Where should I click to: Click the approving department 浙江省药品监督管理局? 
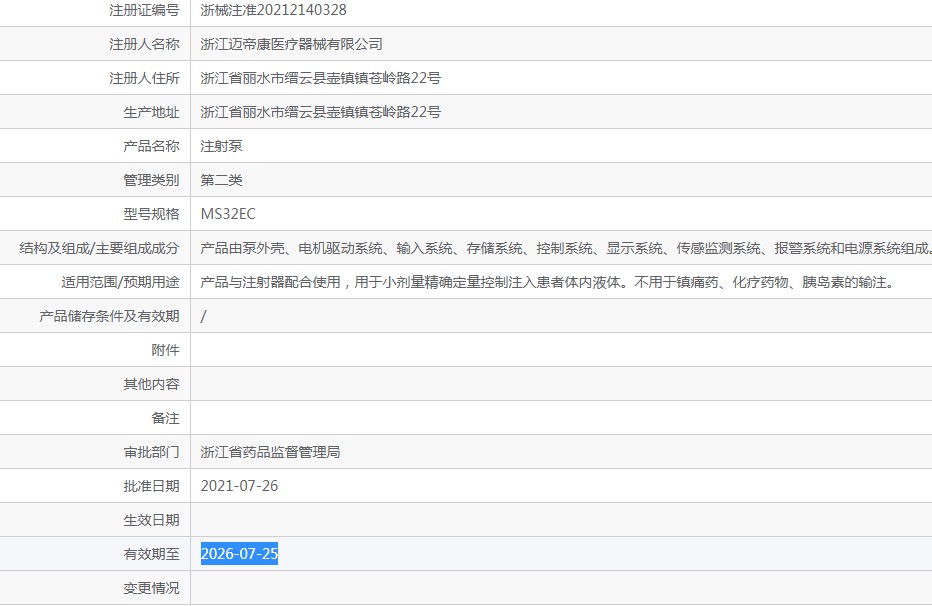coord(270,452)
